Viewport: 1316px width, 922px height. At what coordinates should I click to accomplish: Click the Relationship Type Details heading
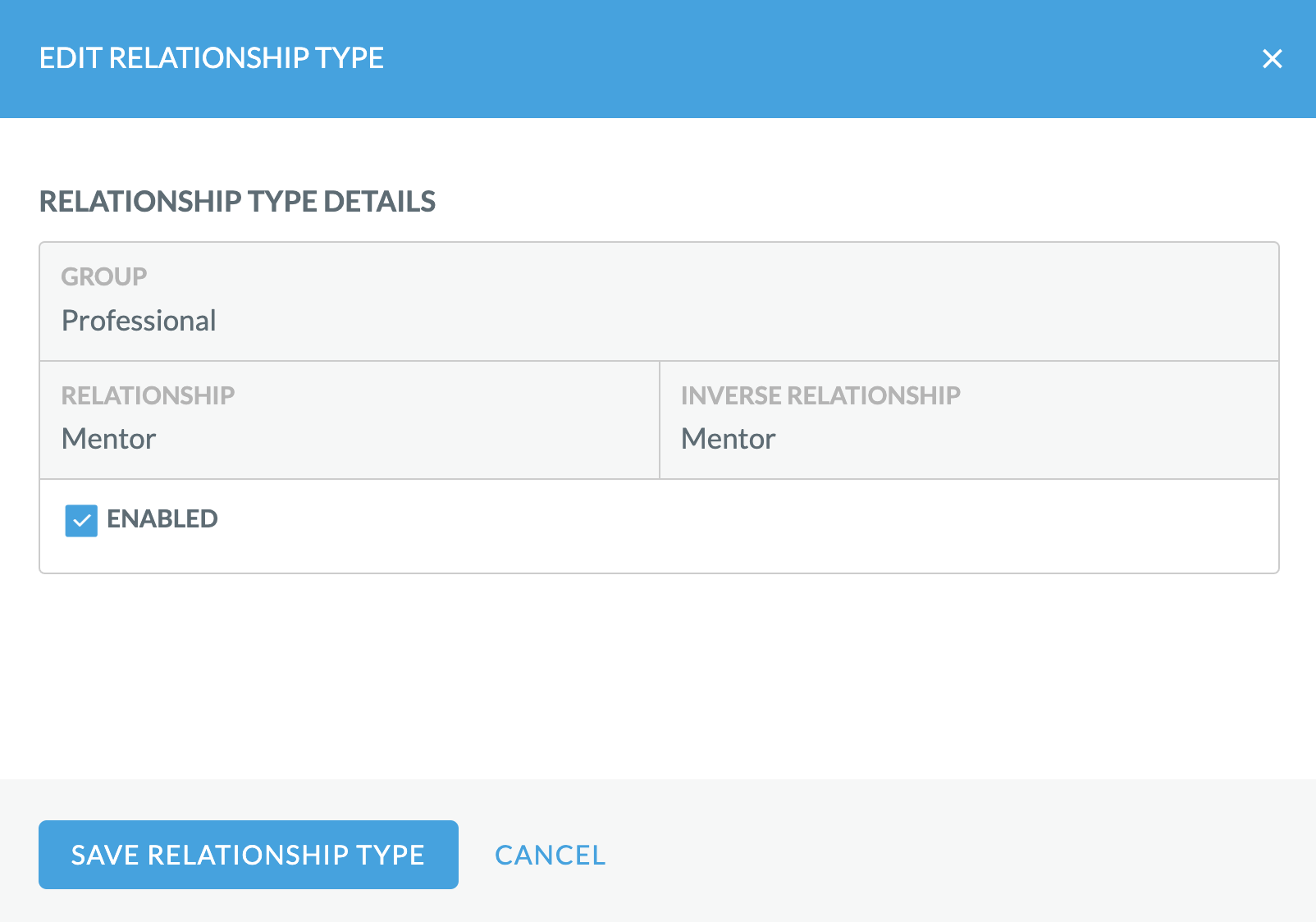point(237,202)
